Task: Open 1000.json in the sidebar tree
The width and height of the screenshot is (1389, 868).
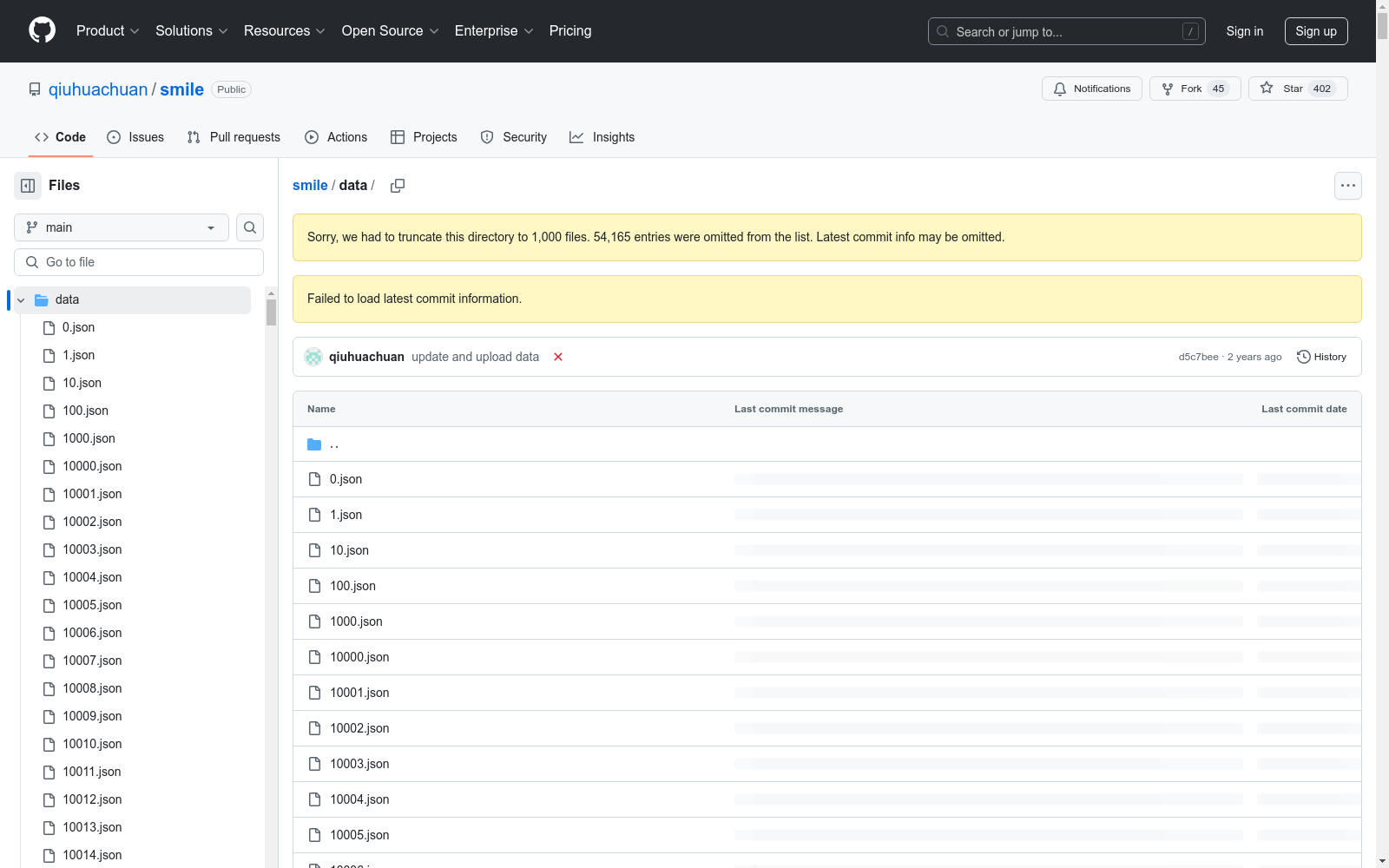Action: click(89, 438)
